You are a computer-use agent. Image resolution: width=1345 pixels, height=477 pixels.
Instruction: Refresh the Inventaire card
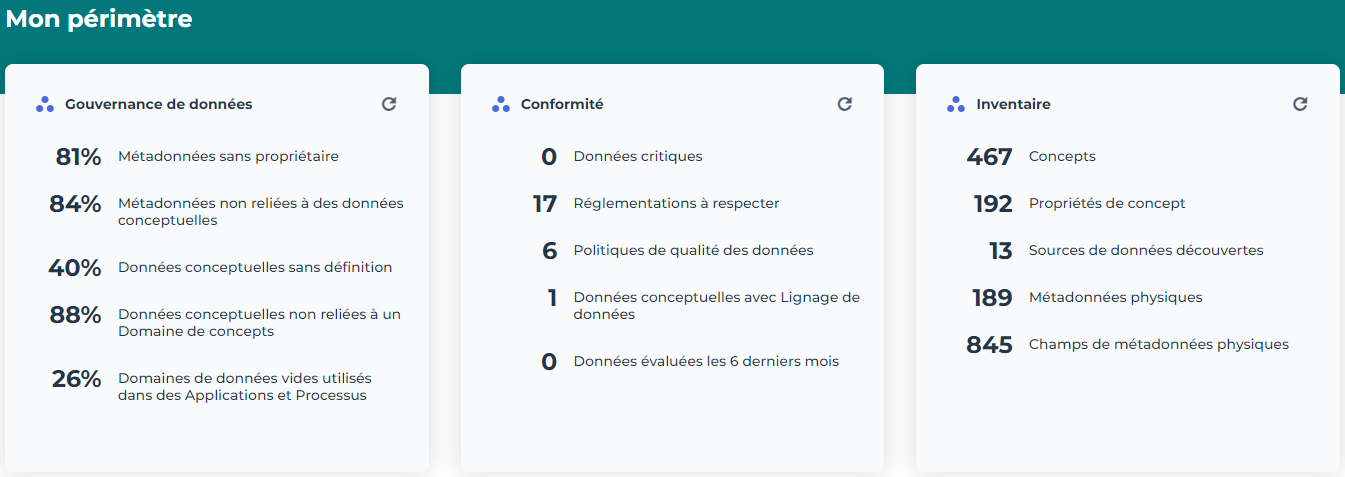[1300, 104]
